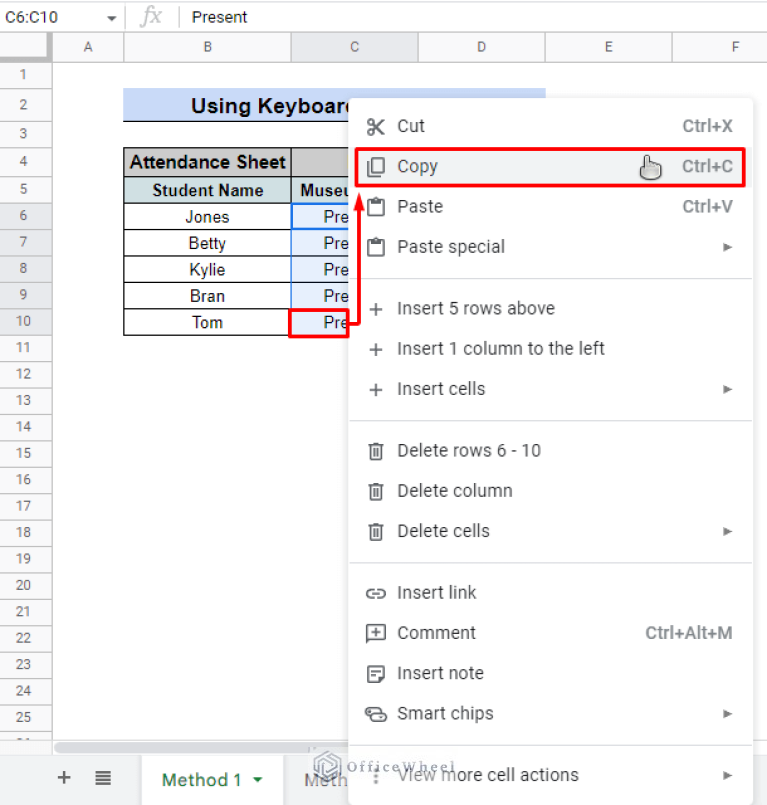
Task: Click the Cut scissors icon
Action: click(377, 126)
